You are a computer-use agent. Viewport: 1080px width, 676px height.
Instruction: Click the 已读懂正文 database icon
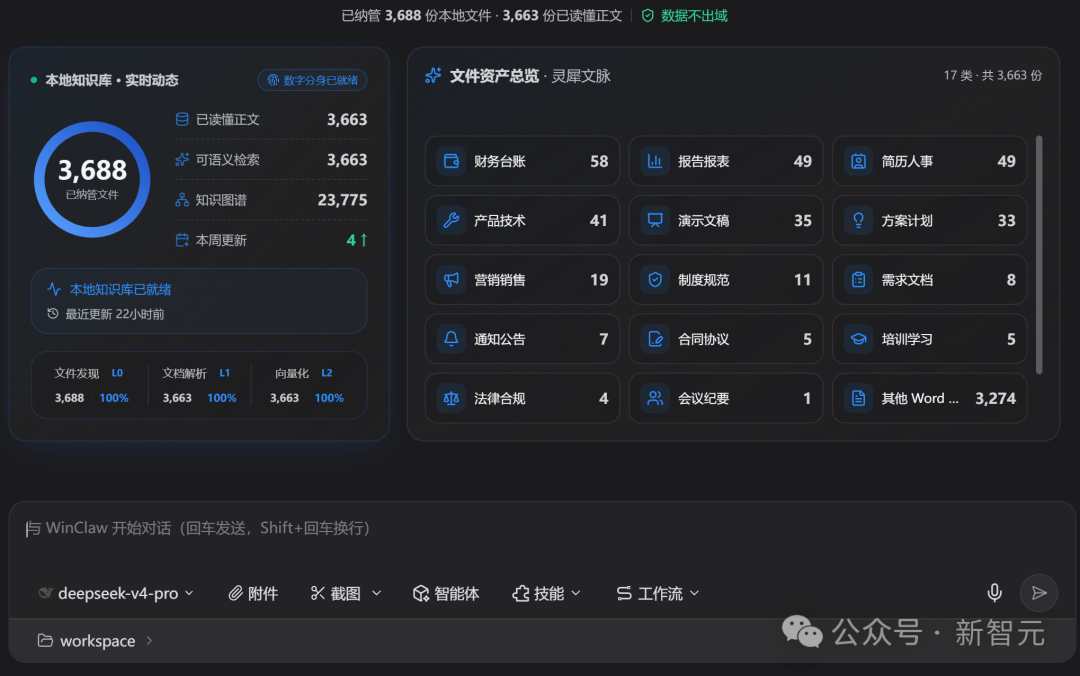[182, 119]
